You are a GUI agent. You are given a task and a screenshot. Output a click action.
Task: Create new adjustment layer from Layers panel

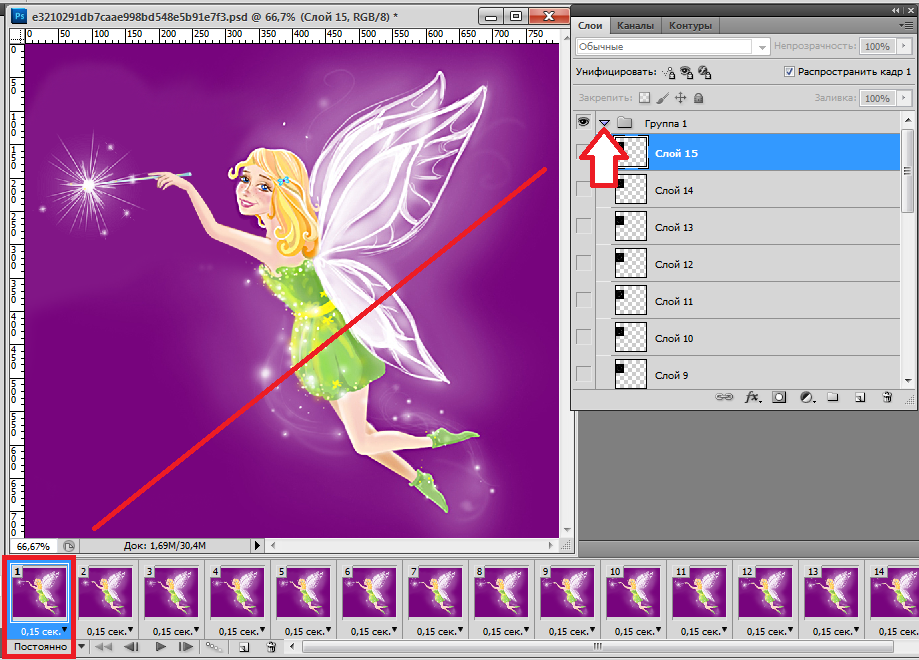tap(806, 397)
